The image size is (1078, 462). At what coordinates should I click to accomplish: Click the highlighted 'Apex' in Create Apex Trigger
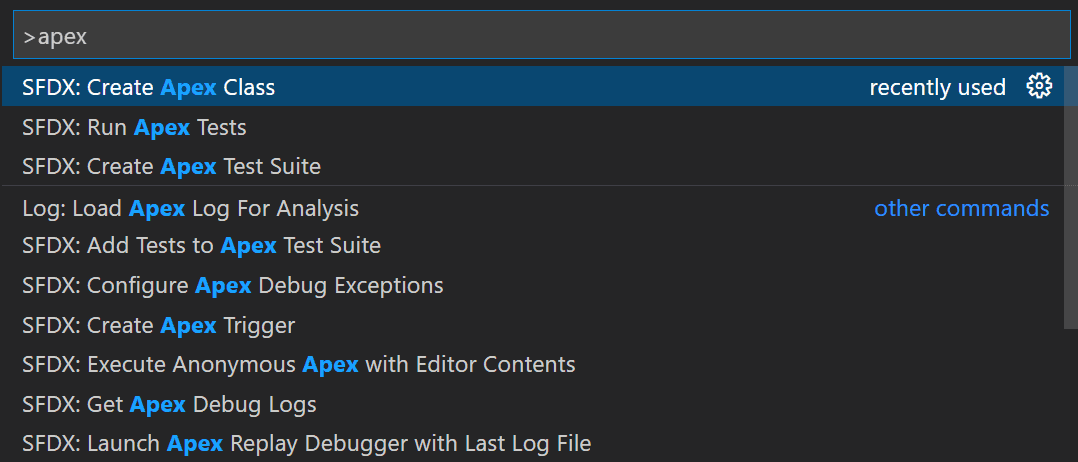188,326
